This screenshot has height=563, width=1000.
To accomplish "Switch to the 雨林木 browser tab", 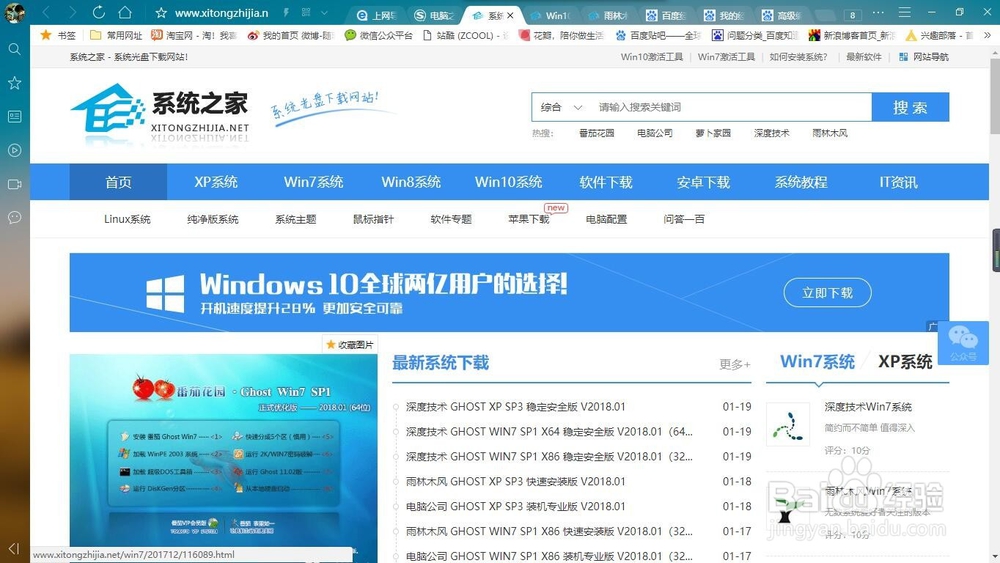I will pos(608,15).
